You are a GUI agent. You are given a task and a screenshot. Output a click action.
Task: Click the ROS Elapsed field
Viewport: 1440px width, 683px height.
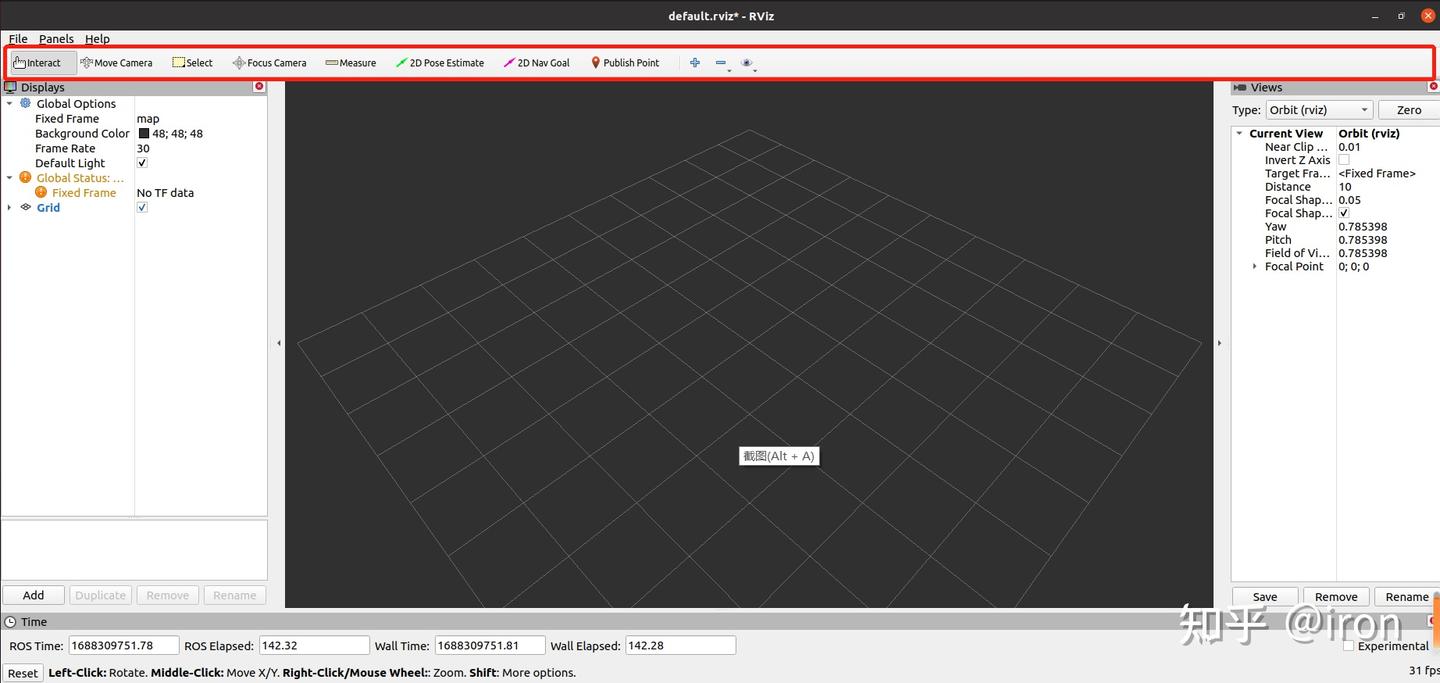click(314, 646)
